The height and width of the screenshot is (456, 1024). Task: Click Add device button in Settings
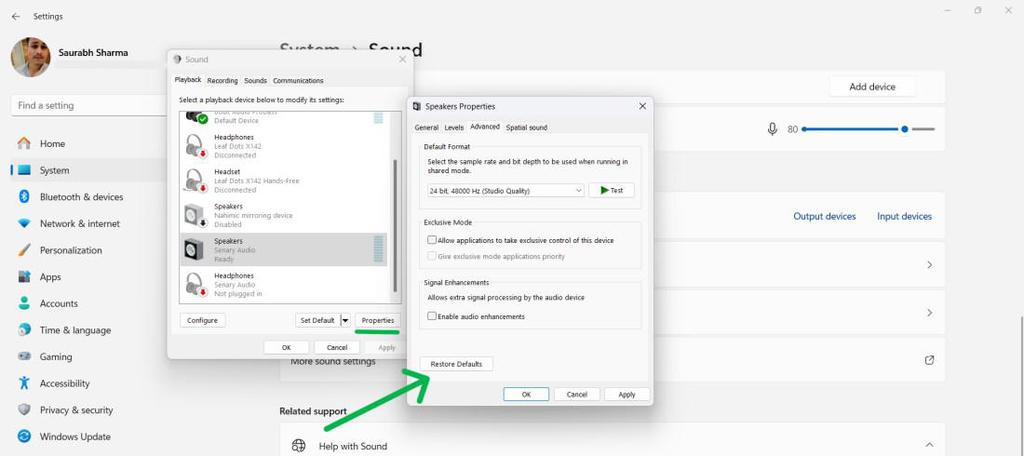(872, 86)
